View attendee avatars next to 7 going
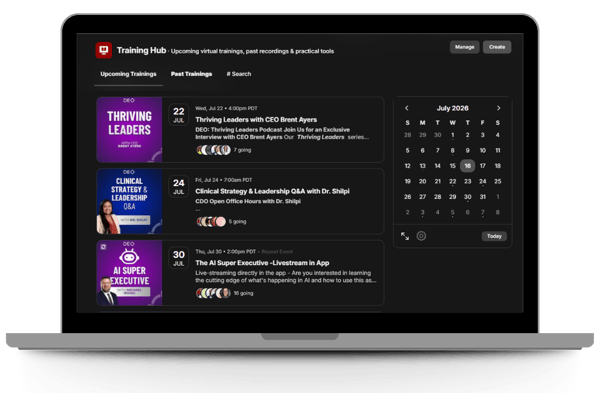Image resolution: width=600 pixels, height=393 pixels. click(214, 150)
